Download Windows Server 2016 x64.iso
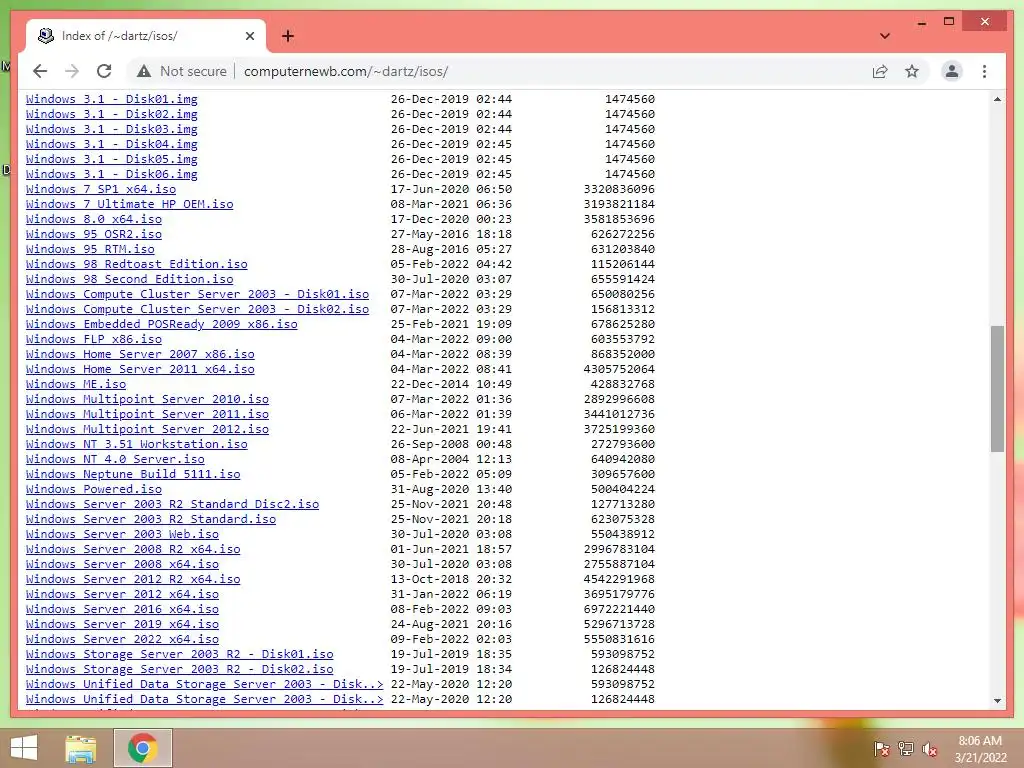 coord(122,610)
